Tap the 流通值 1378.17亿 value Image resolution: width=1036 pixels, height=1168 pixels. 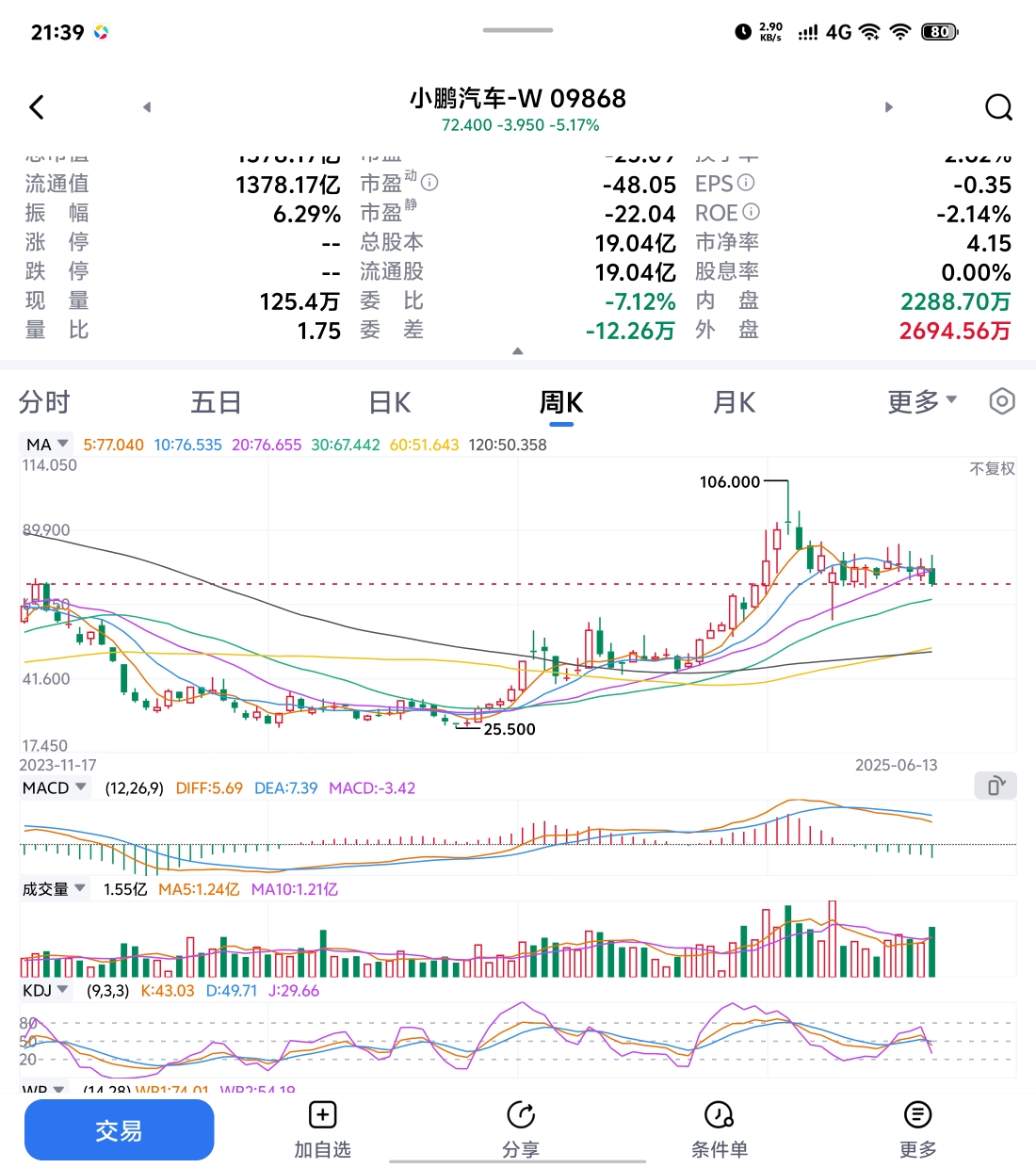coord(287,184)
